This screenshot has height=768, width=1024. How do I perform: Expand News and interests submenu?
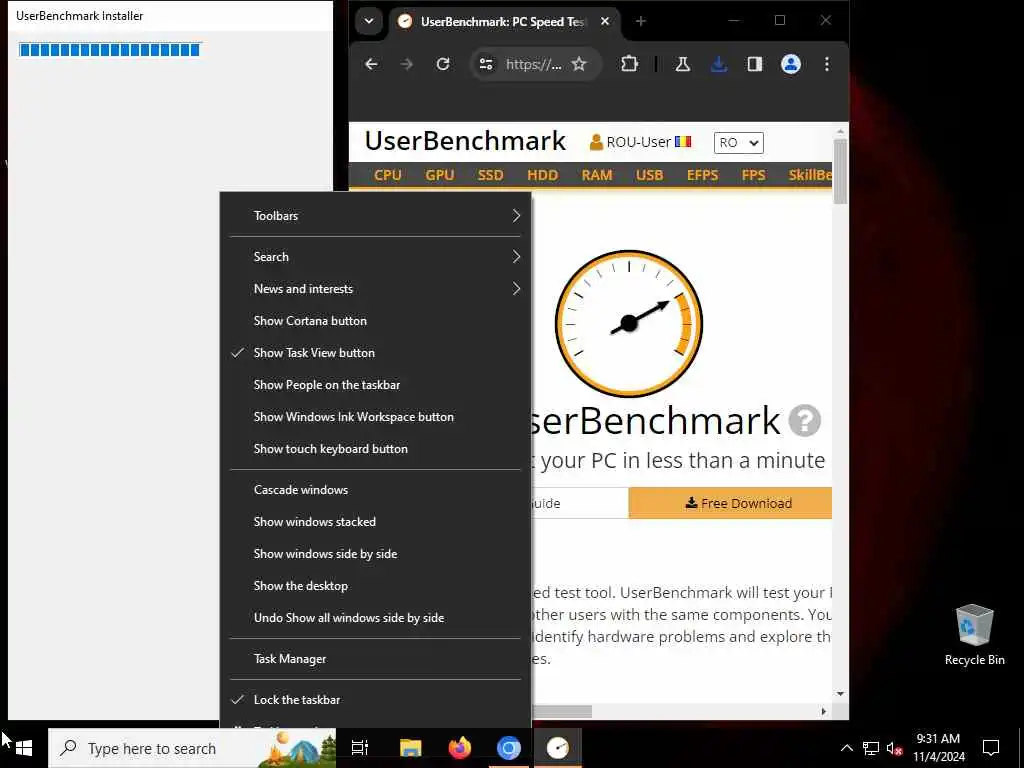[x=376, y=289]
